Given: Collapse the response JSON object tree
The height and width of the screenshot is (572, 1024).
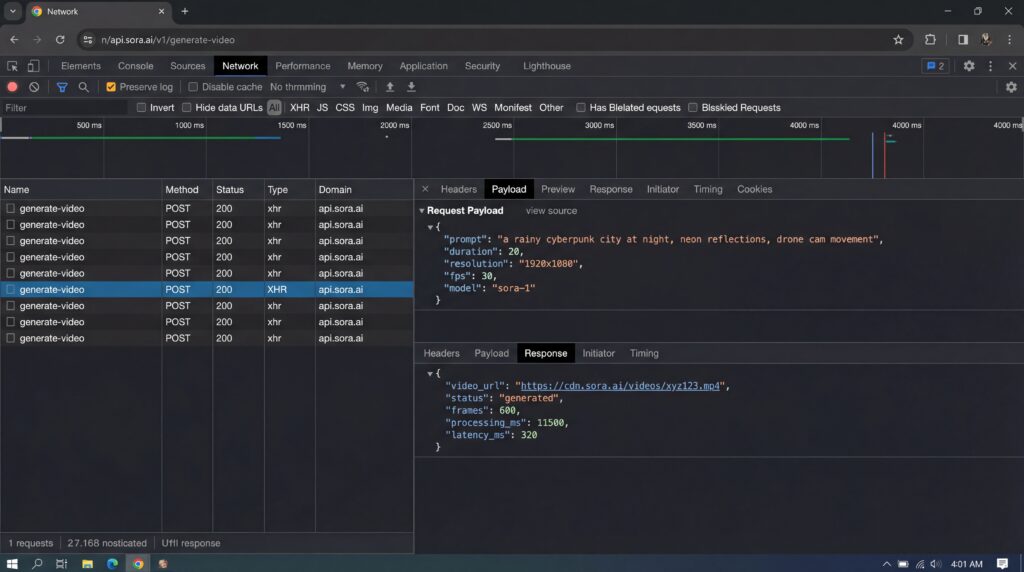Looking at the screenshot, I should 431,373.
